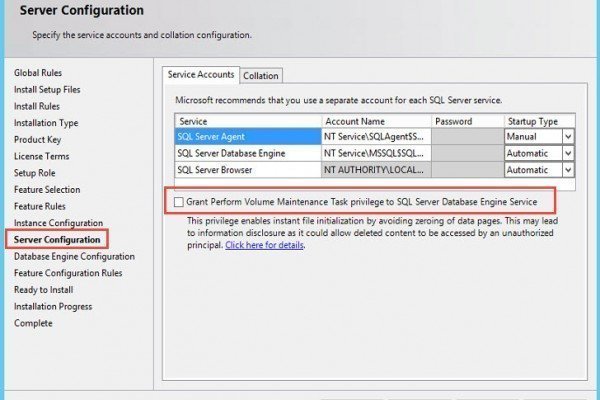This screenshot has width=600, height=400.
Task: Open the 'Click here for details' link
Action: coord(264,245)
